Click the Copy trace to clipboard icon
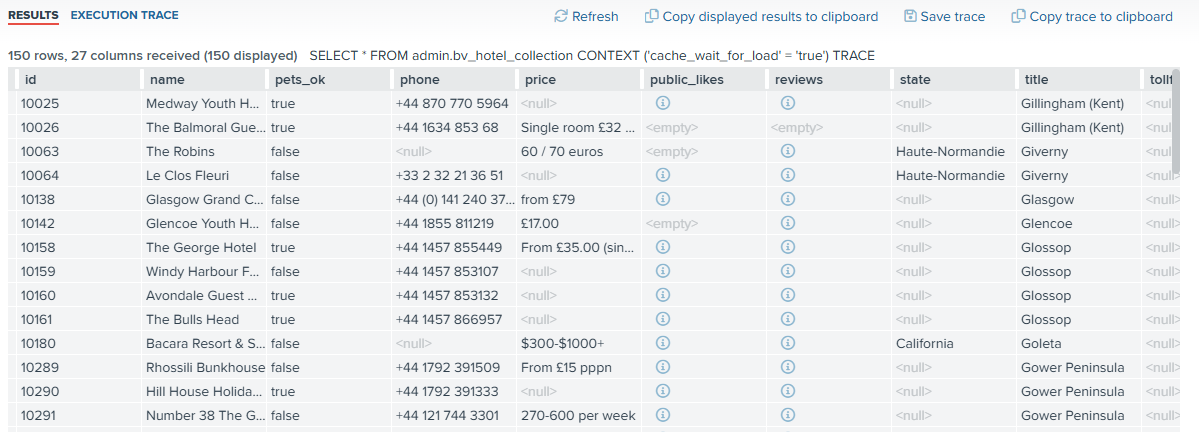 point(1019,16)
